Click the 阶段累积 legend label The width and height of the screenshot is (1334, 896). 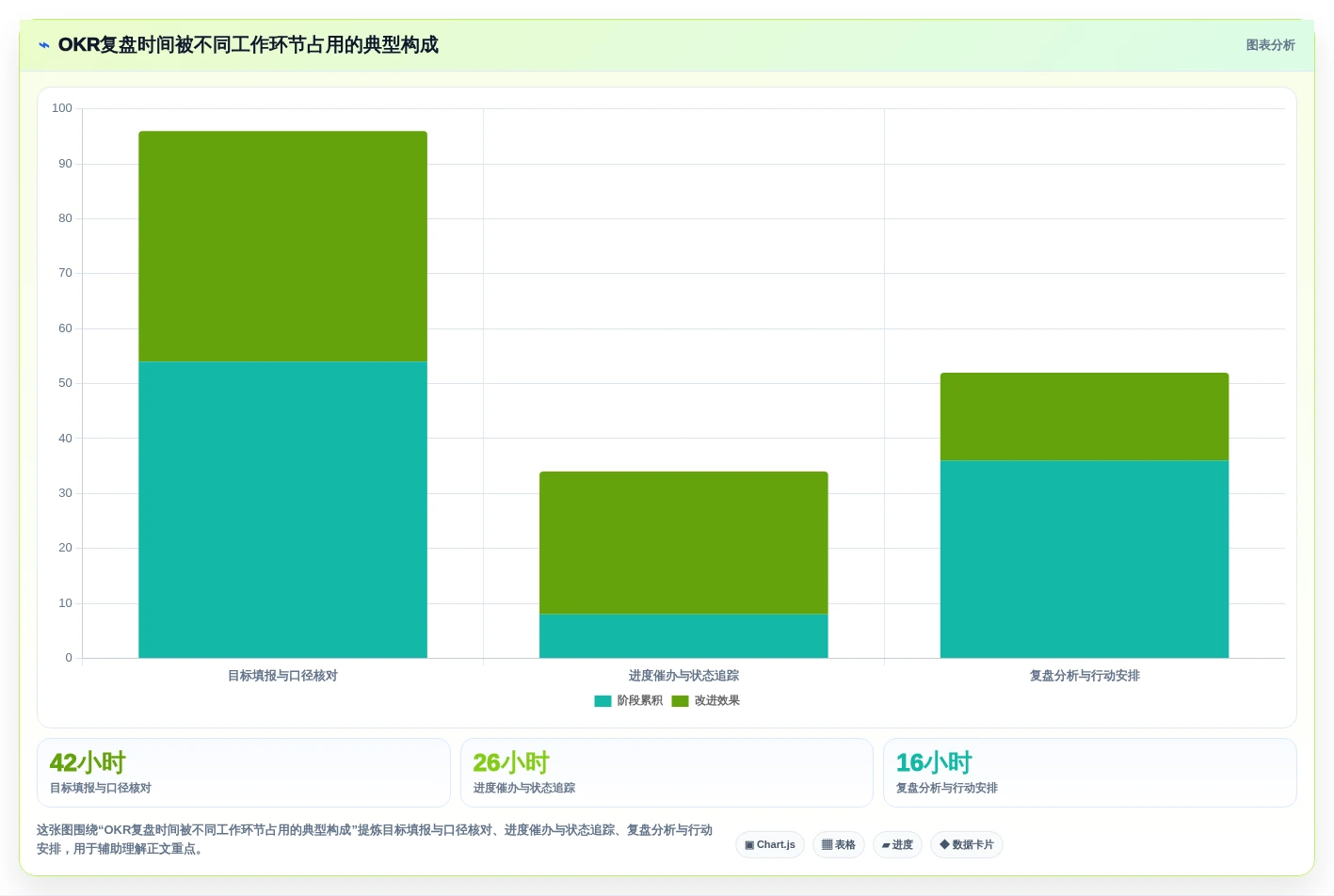639,701
